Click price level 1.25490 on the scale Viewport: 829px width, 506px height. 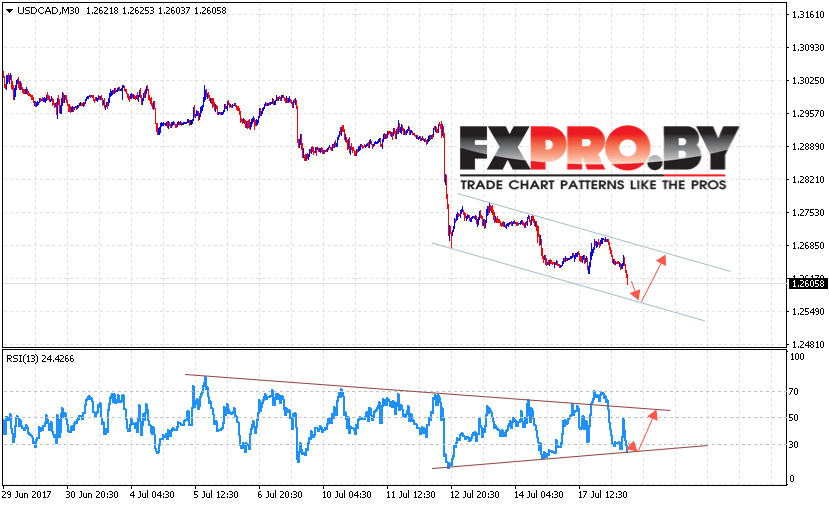pos(808,311)
